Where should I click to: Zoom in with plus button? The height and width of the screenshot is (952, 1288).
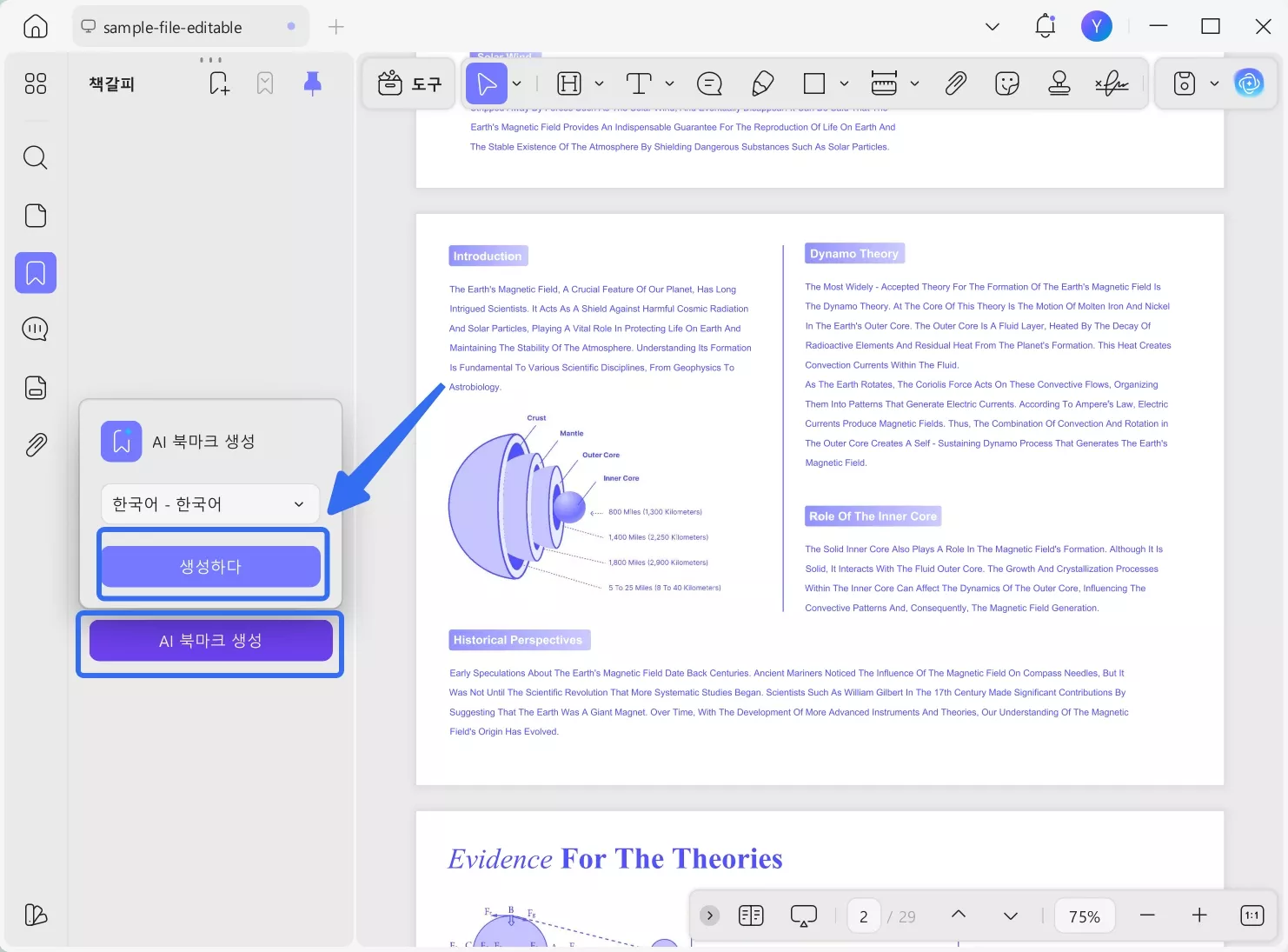point(1199,915)
